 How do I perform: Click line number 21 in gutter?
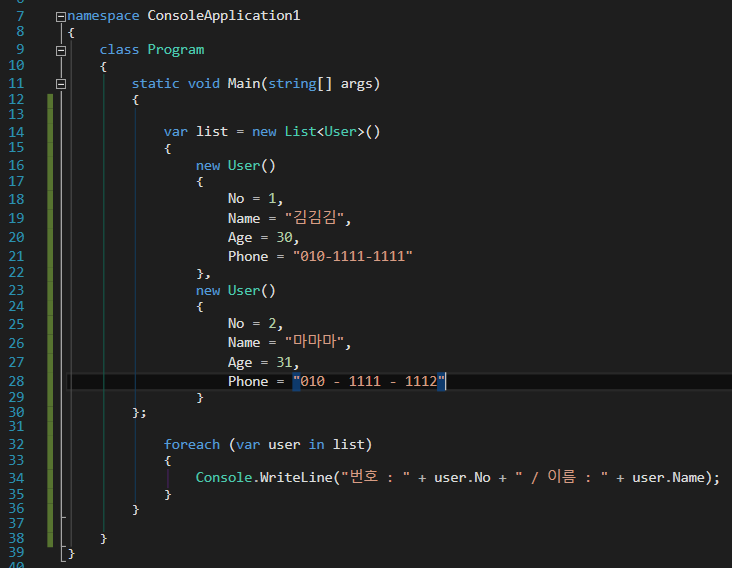point(16,256)
